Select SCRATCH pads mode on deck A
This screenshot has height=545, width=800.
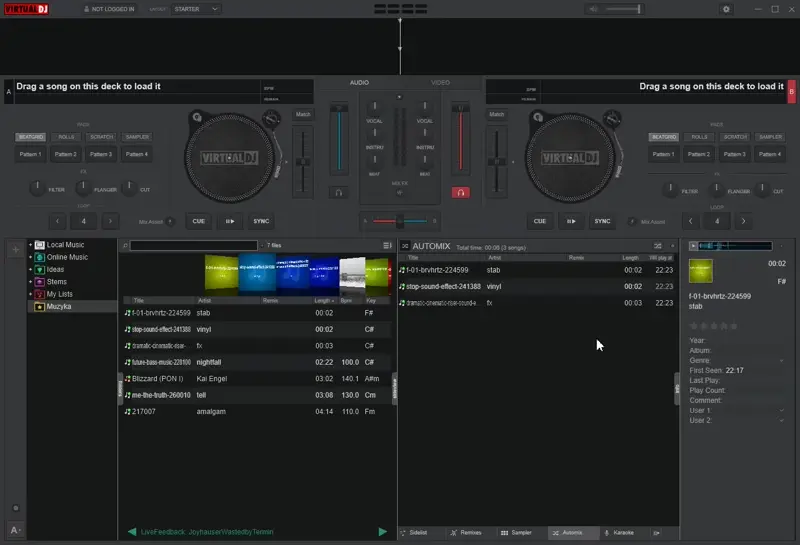pos(102,137)
